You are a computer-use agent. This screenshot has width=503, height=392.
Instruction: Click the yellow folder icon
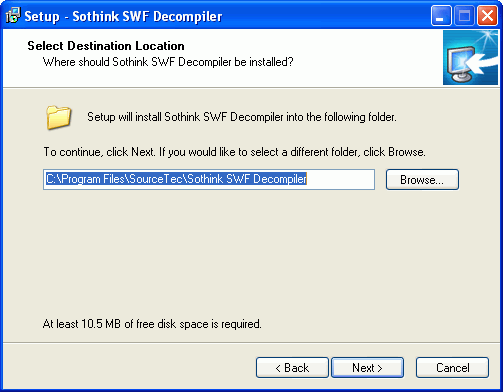pyautogui.click(x=58, y=117)
